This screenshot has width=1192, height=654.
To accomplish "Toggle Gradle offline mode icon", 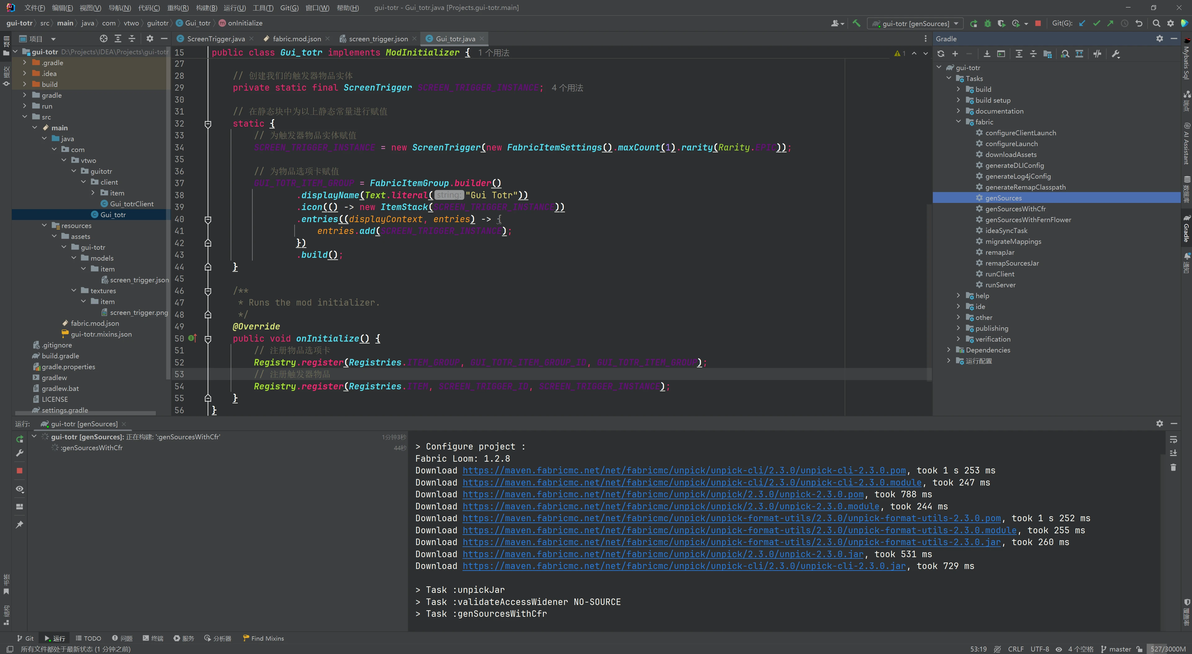I will tap(1097, 54).
